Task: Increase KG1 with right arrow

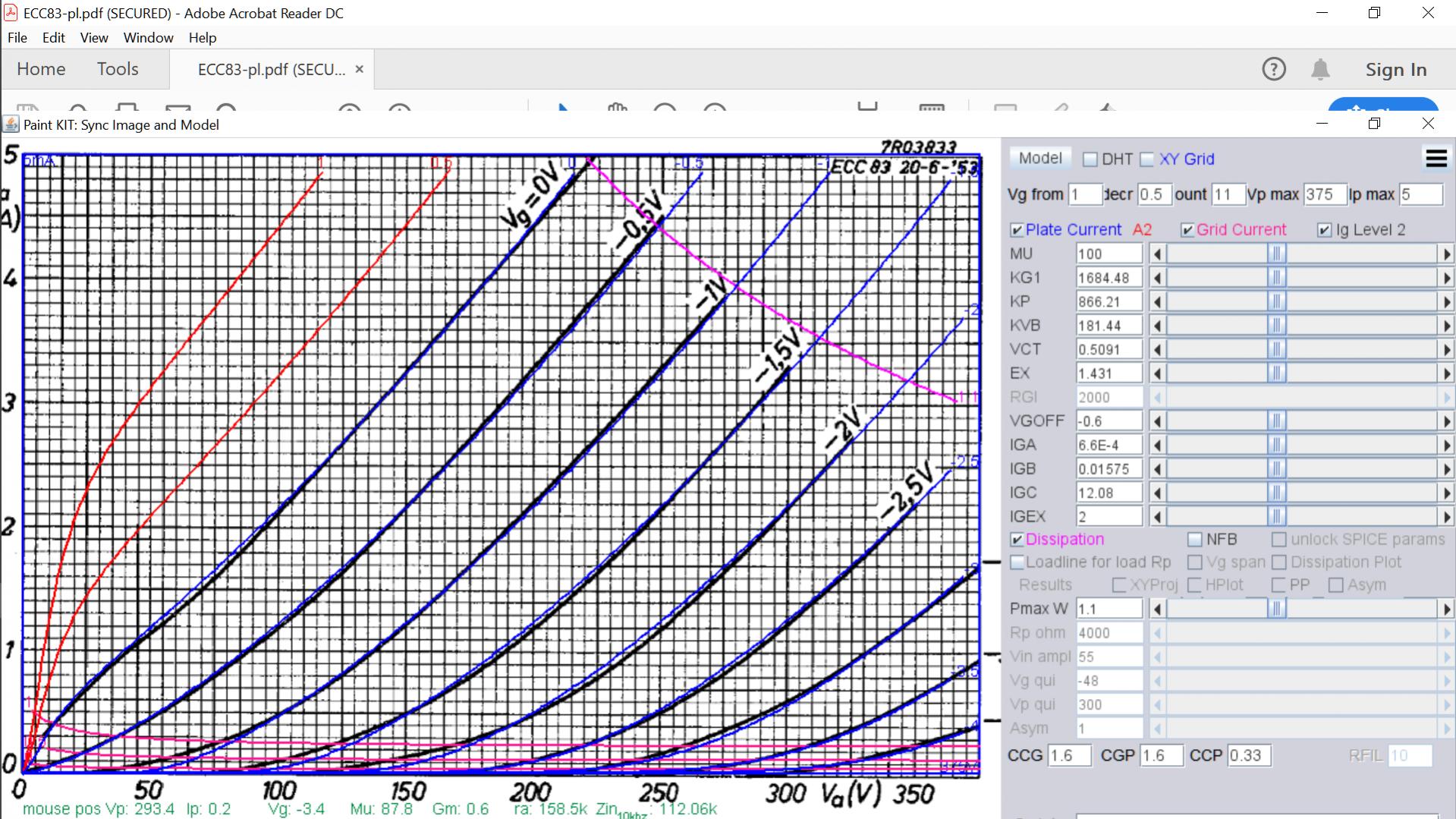Action: point(1446,278)
